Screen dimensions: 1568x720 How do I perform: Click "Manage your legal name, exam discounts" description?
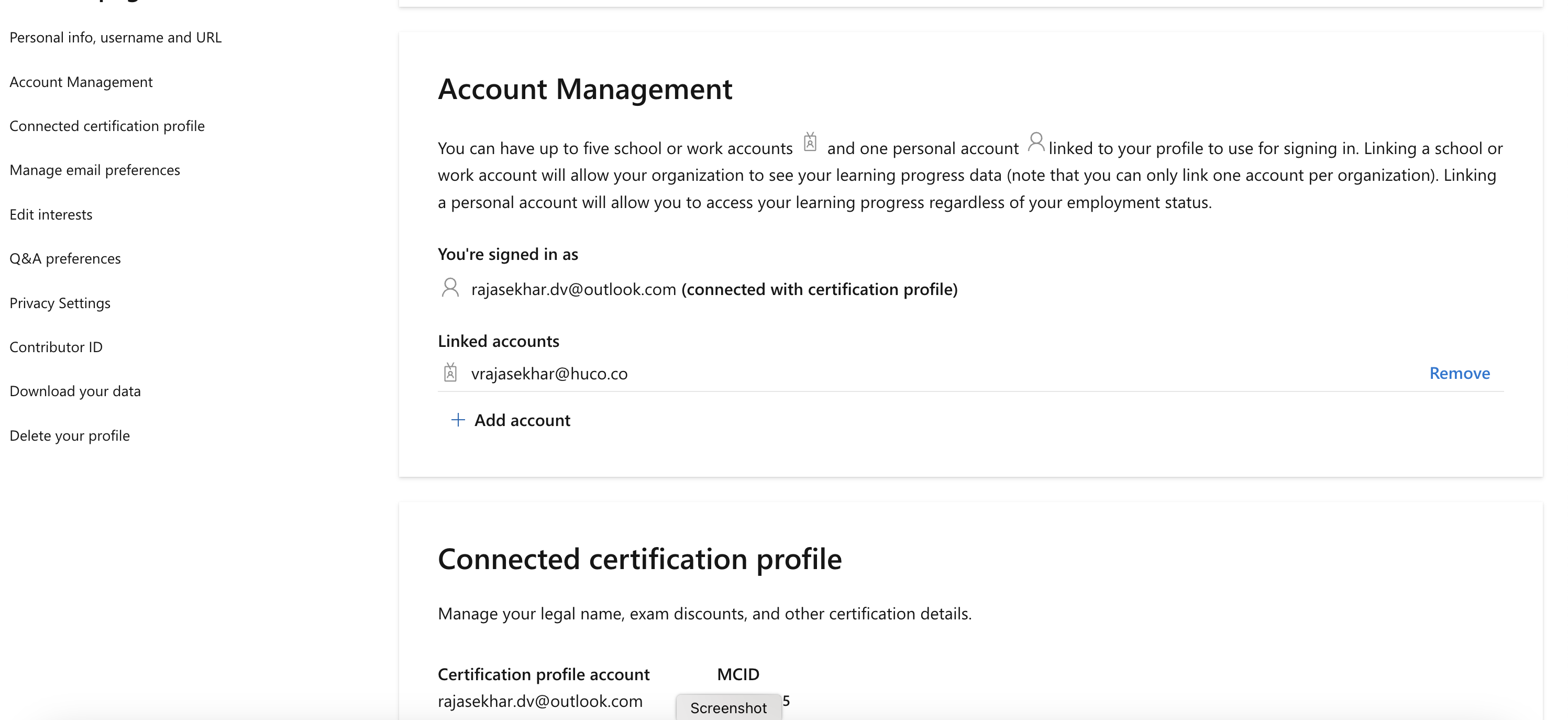pyautogui.click(x=704, y=614)
